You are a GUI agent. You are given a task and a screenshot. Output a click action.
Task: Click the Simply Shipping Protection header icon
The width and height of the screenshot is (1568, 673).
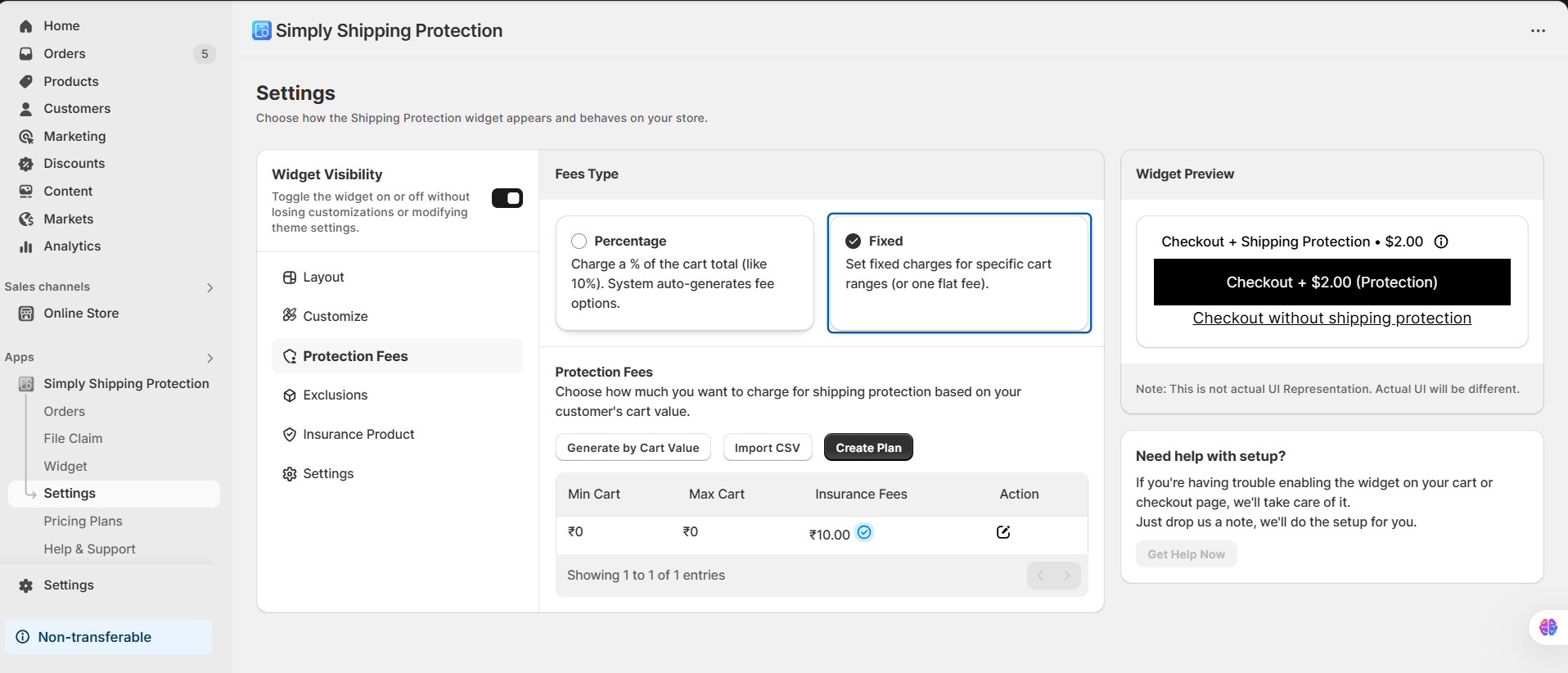(262, 30)
